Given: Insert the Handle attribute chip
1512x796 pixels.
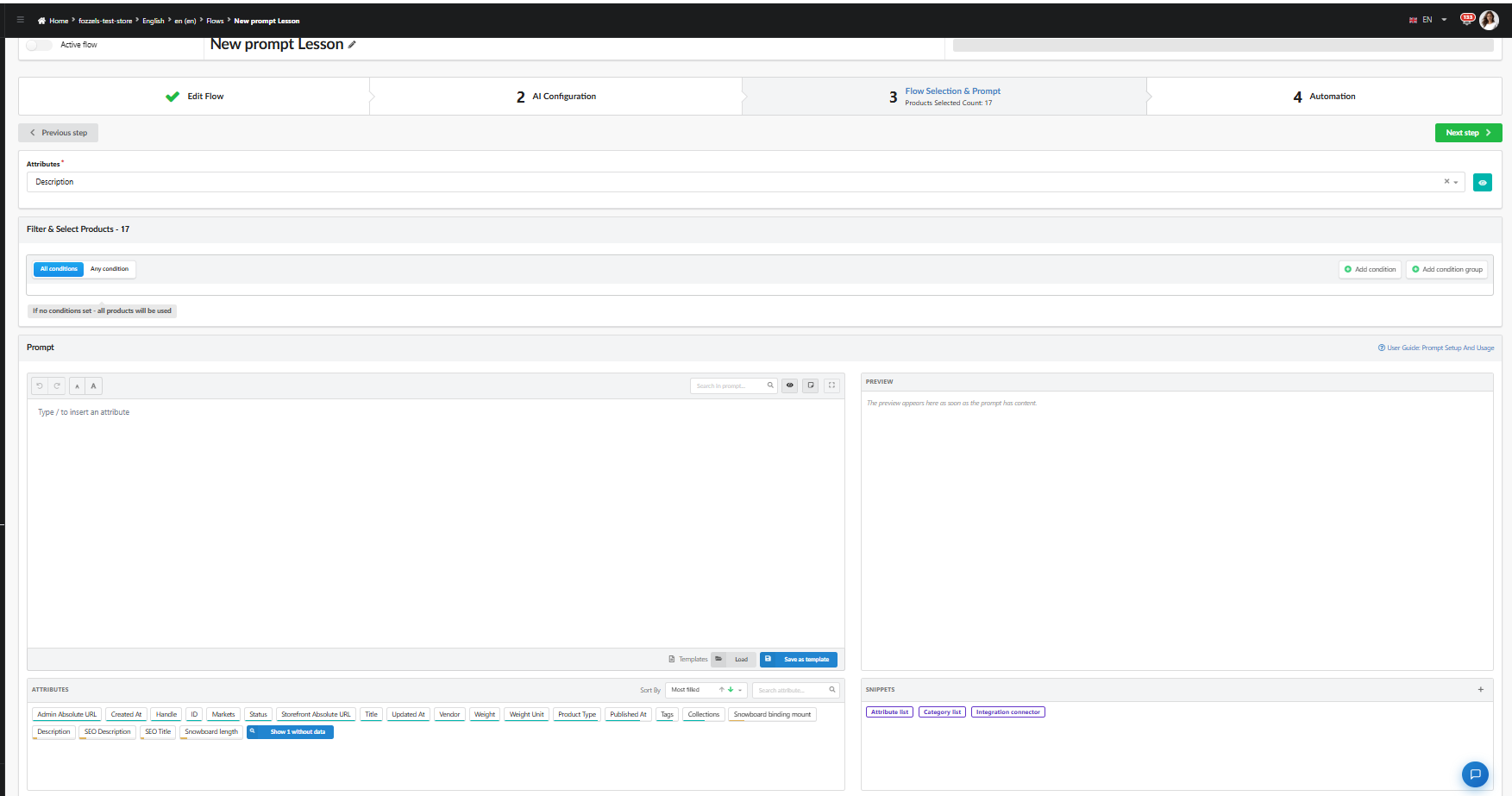Looking at the screenshot, I should 166,714.
